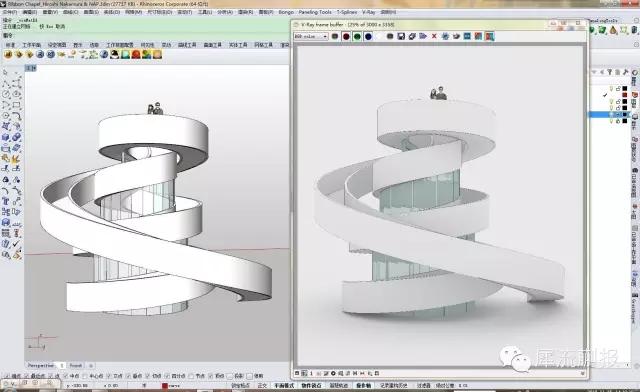Toggle the 投影 osnap checkbox
The height and width of the screenshot is (392, 640).
click(230, 376)
